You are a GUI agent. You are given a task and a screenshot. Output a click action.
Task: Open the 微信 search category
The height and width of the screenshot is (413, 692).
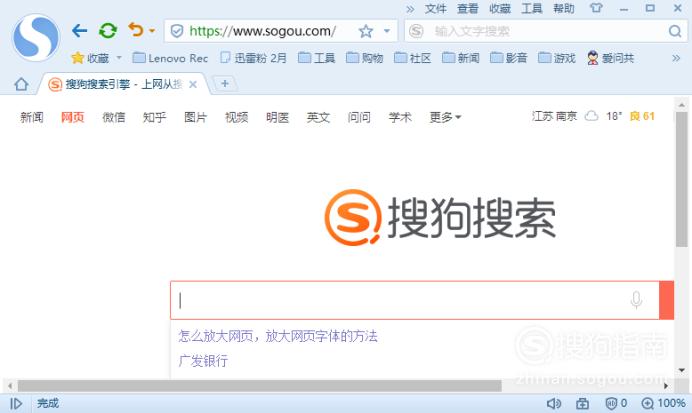click(113, 117)
